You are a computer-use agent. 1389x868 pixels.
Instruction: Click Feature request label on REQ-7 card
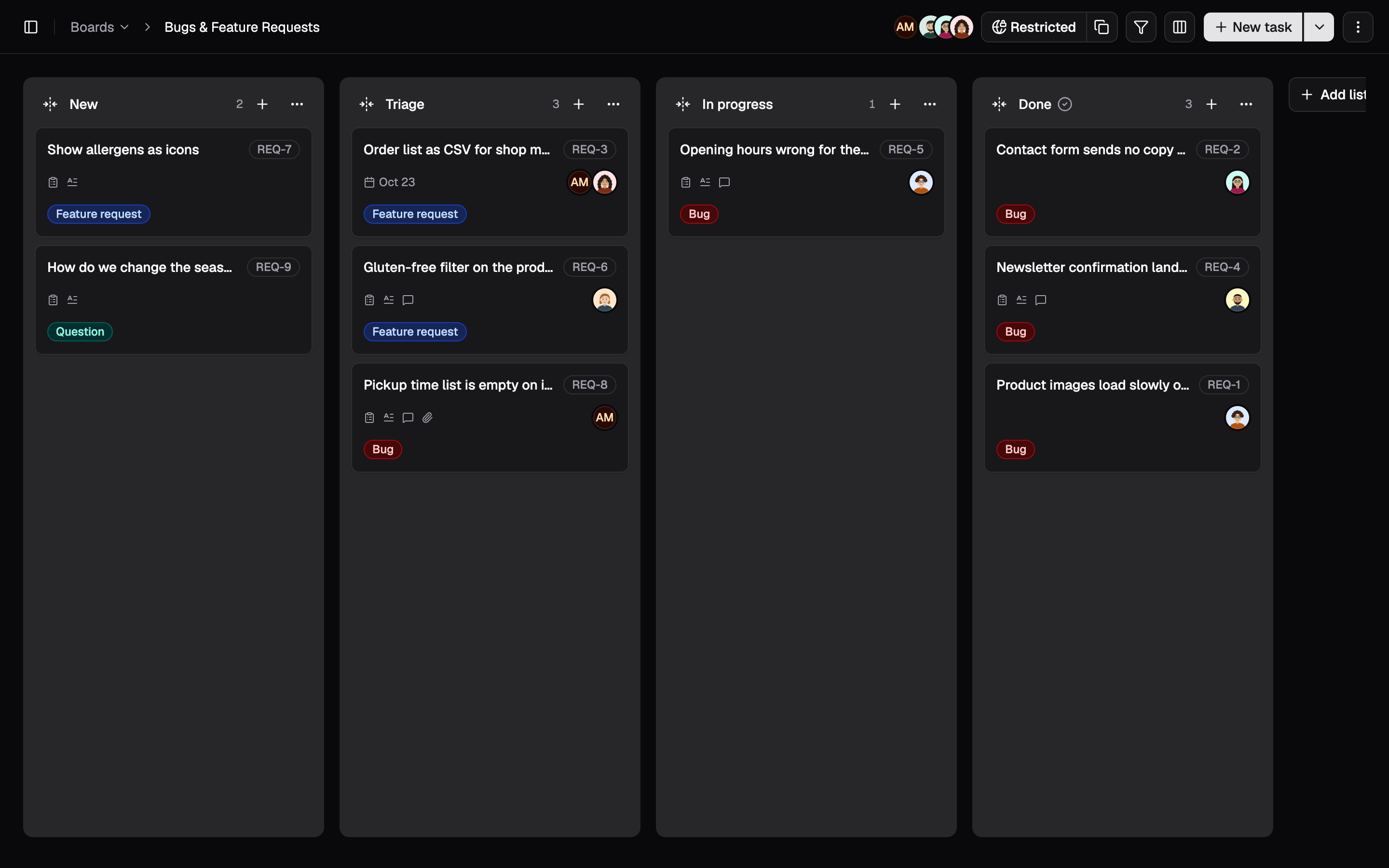[x=99, y=214]
